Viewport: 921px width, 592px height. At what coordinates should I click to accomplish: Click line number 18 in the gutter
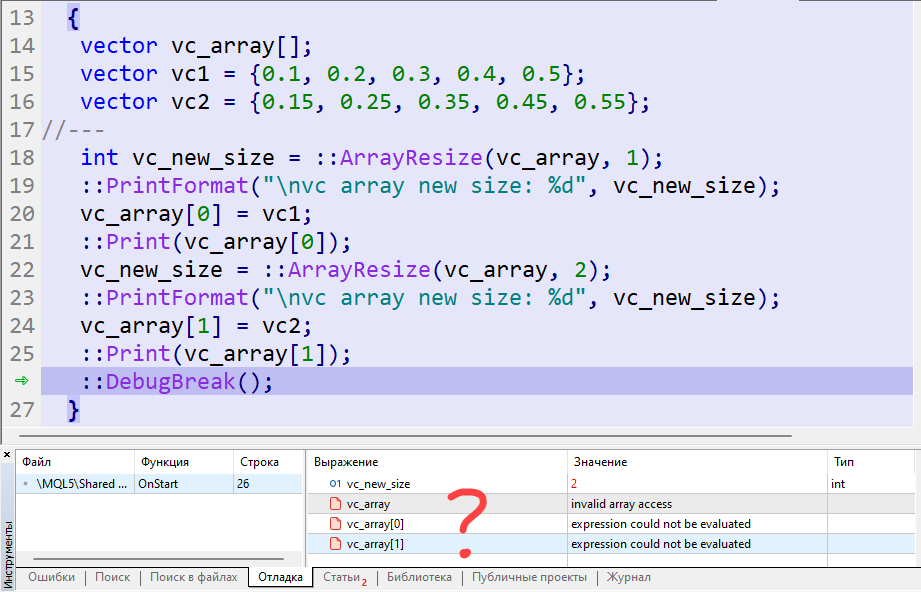[x=22, y=158]
